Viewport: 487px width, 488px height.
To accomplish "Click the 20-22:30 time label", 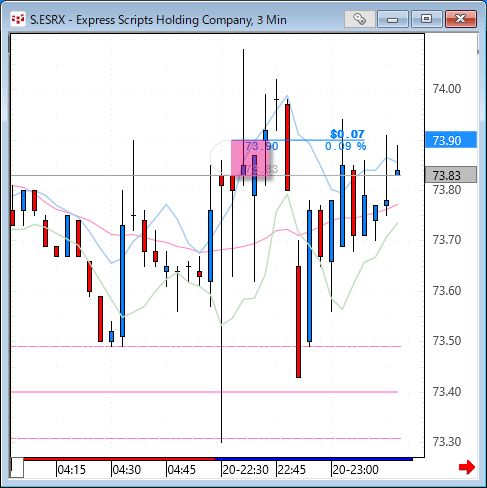I will coord(246,470).
